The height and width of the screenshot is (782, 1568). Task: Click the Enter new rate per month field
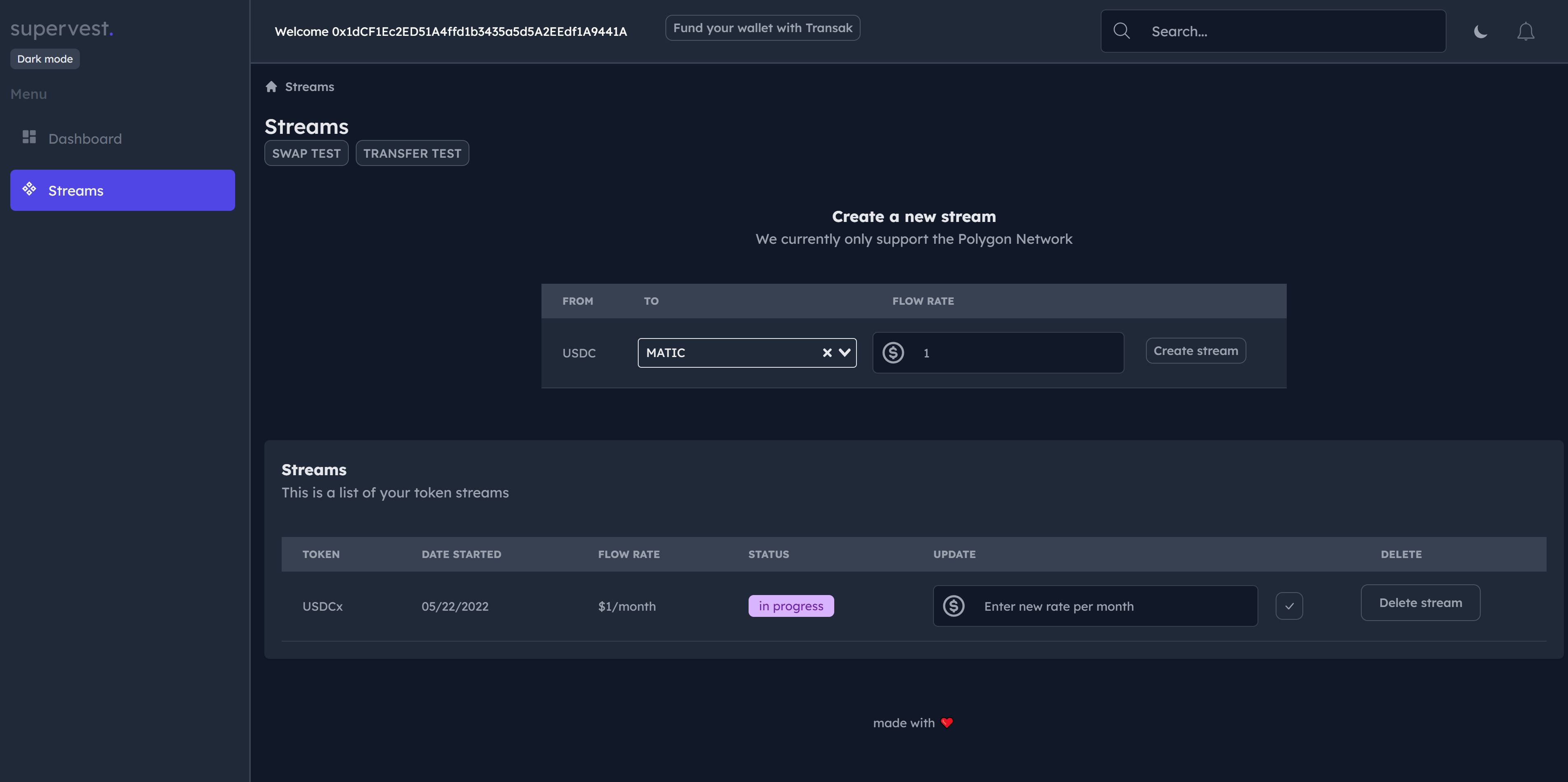1095,605
